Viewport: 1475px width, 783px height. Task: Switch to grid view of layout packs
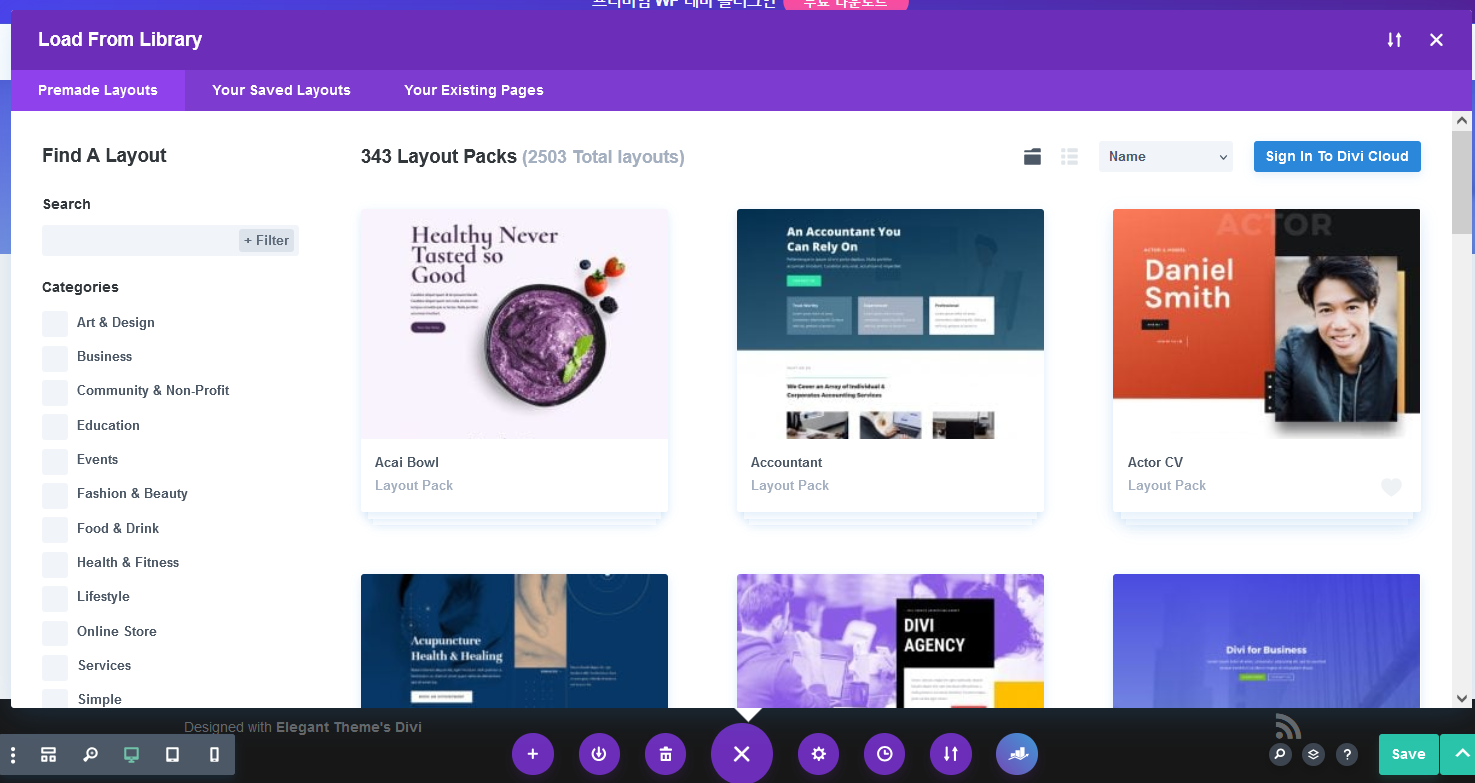pyautogui.click(x=1033, y=157)
